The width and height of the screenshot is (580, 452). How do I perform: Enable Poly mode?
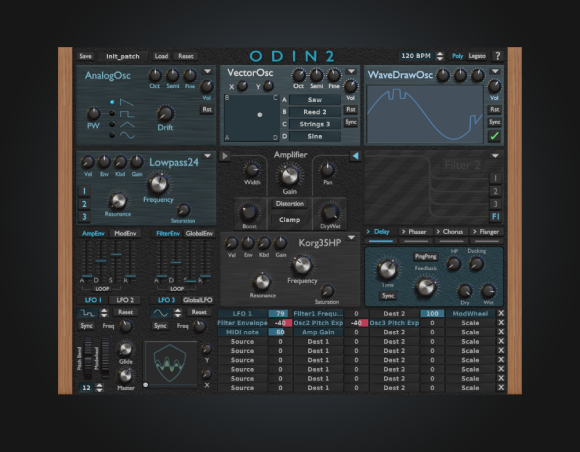click(458, 56)
